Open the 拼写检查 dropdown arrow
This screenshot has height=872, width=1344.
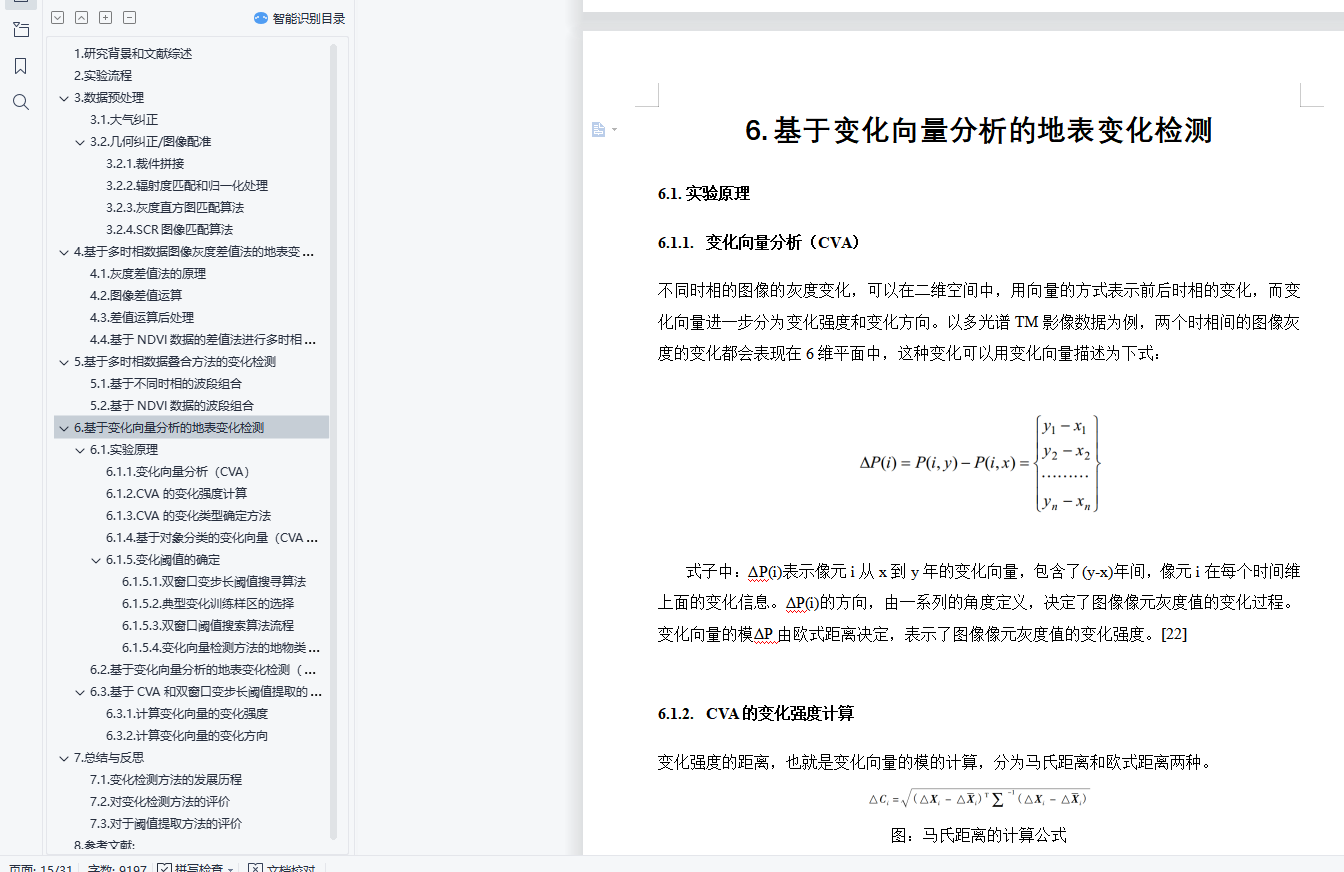point(231,870)
